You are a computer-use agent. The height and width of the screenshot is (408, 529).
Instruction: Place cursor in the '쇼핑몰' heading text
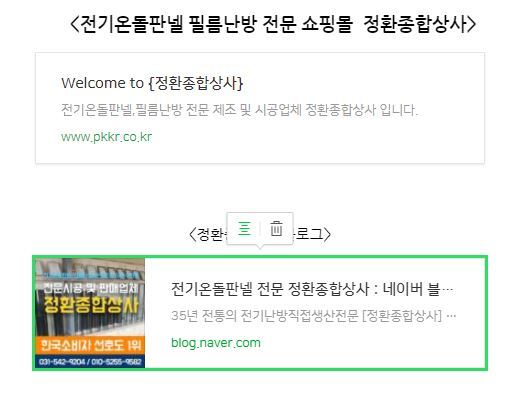327,24
